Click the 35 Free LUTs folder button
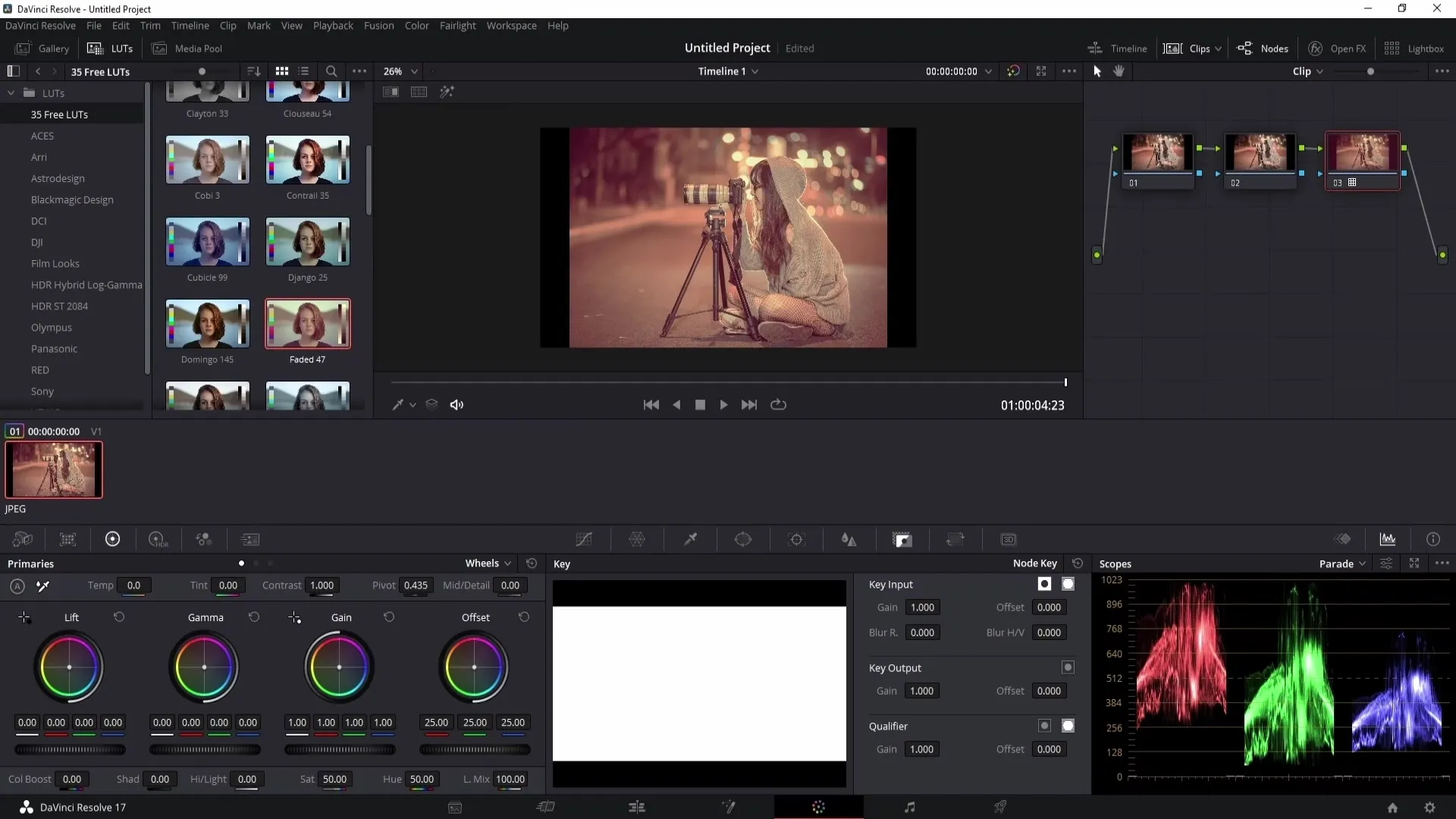The width and height of the screenshot is (1456, 819). tap(59, 114)
